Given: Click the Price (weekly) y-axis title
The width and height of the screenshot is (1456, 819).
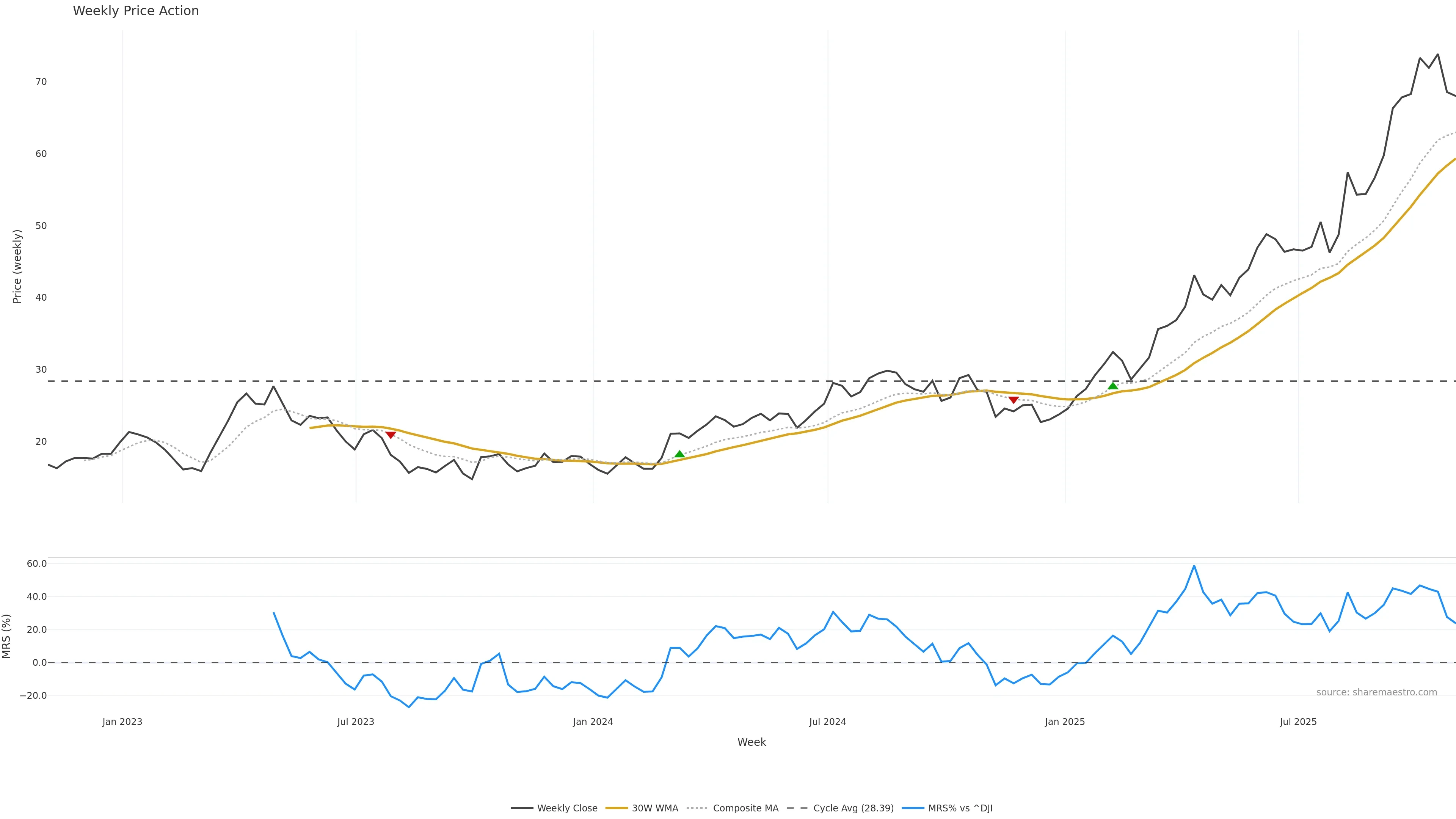Looking at the screenshot, I should [17, 266].
